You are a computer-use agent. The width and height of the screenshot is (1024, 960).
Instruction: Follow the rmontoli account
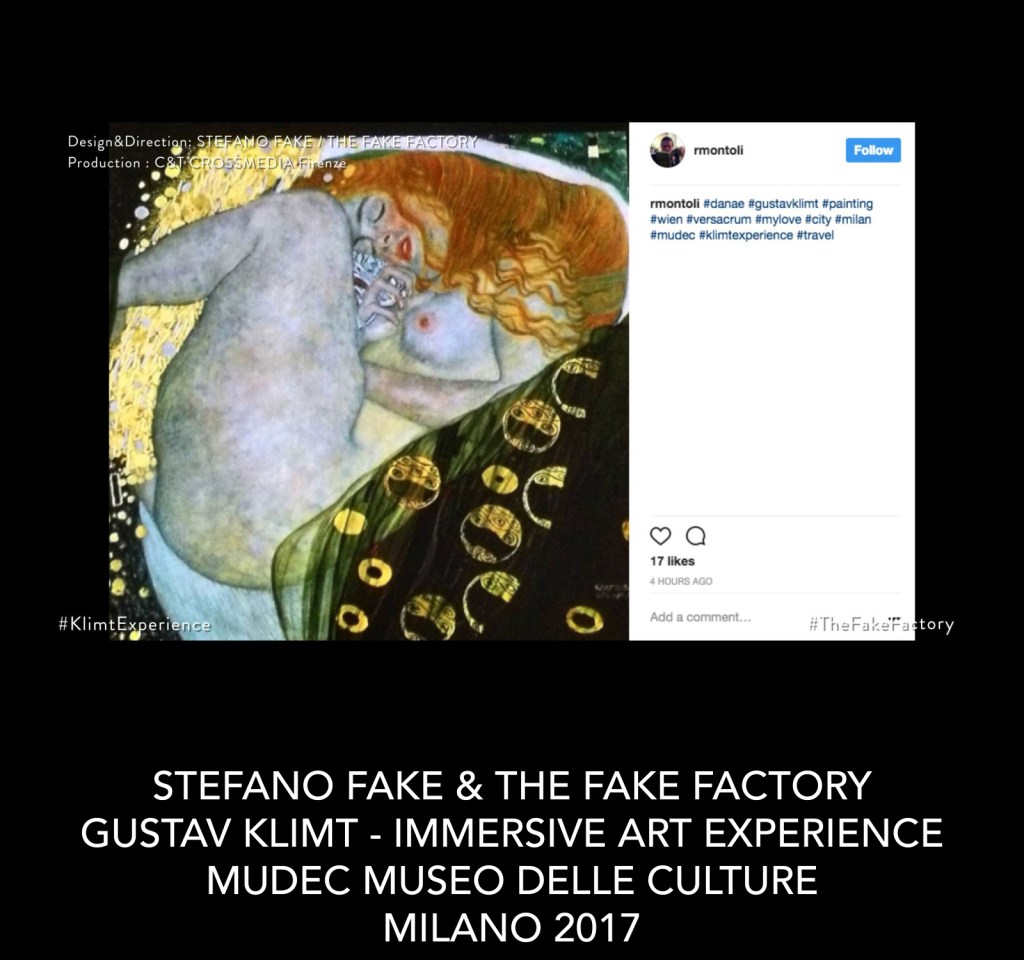tap(873, 150)
